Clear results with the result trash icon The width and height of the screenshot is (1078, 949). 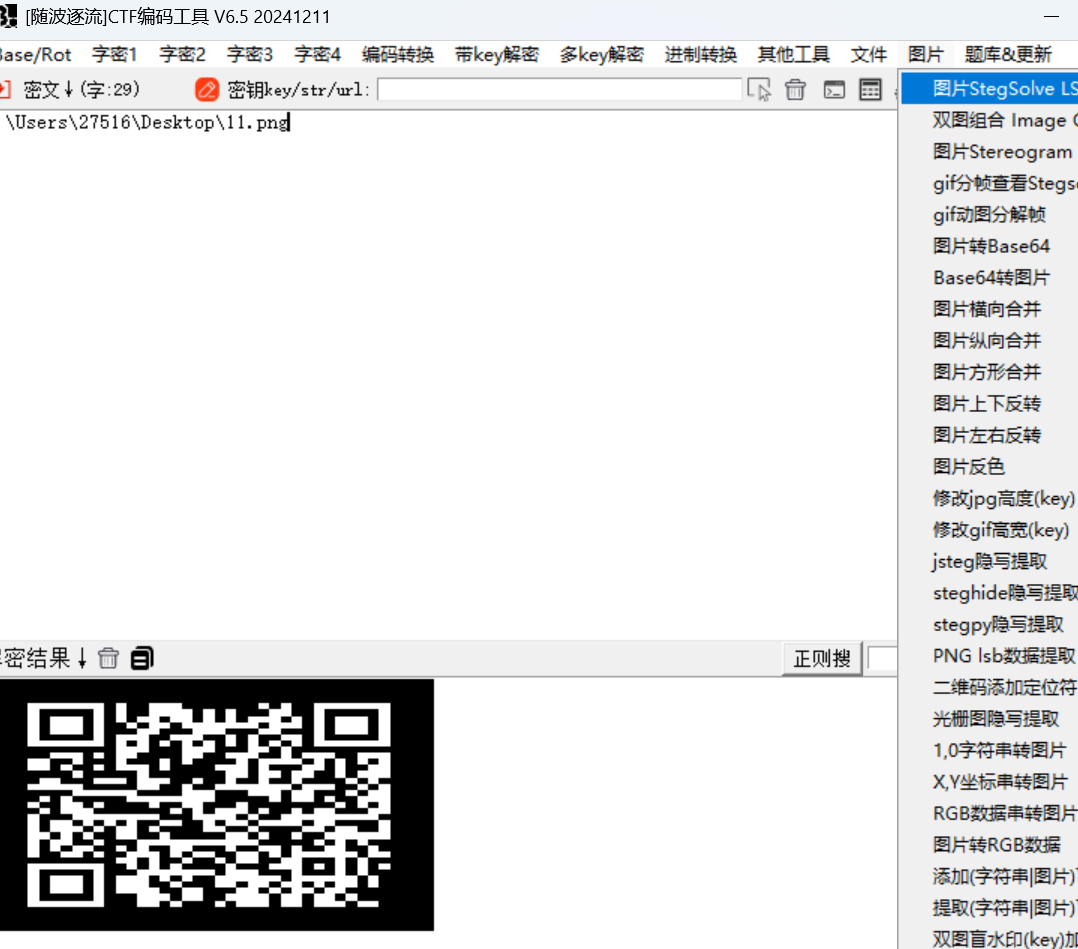[108, 658]
